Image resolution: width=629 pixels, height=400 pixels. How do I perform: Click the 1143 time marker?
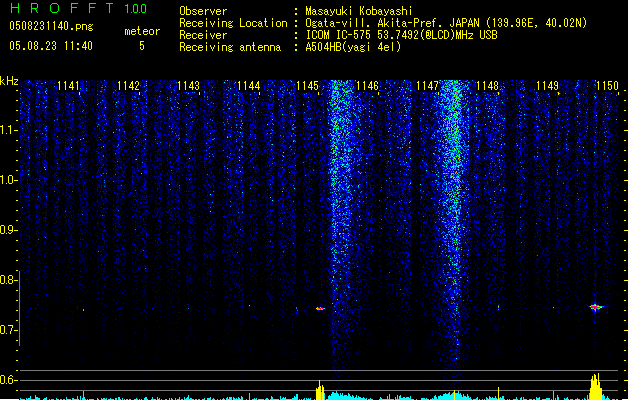[188, 85]
